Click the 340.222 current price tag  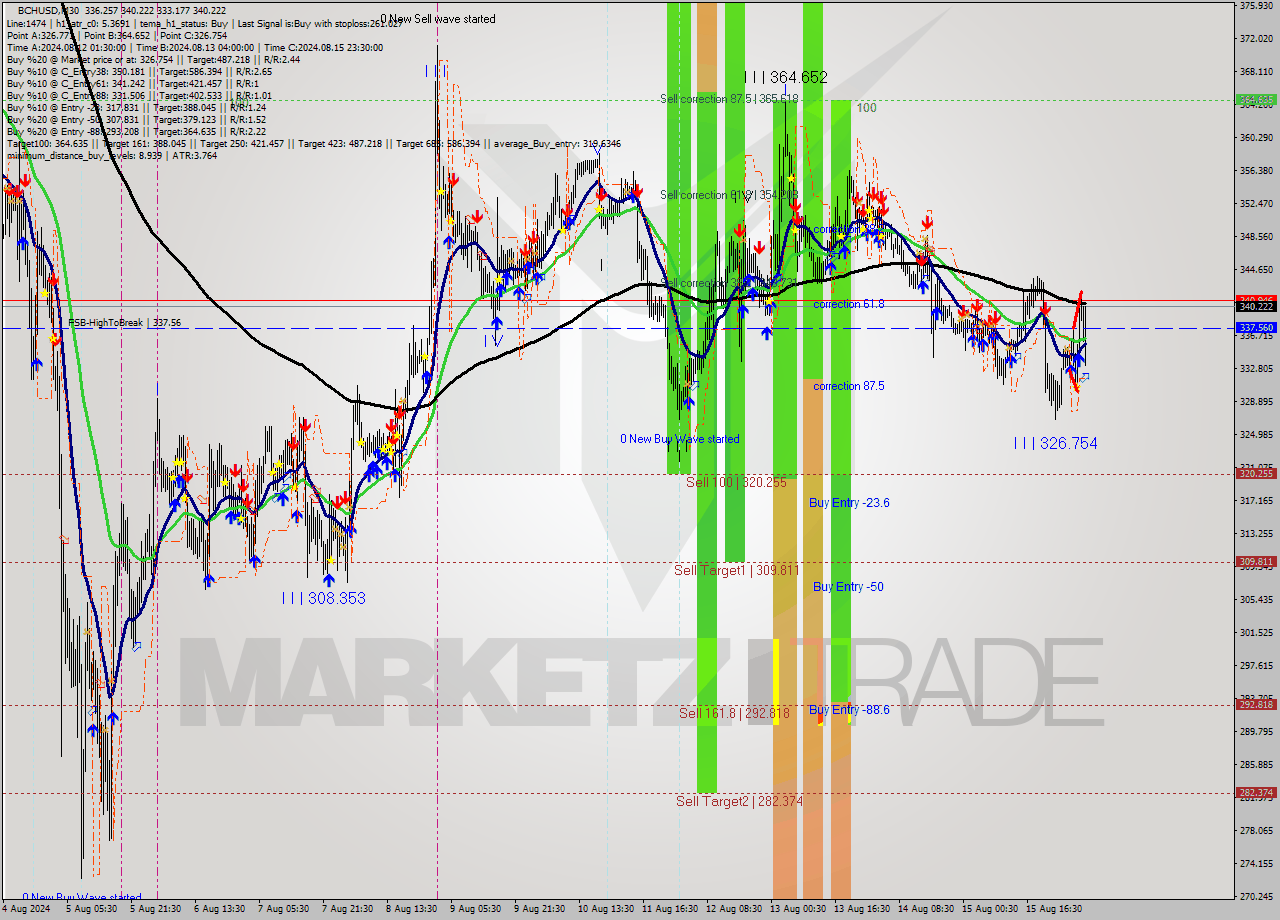coord(1257,307)
